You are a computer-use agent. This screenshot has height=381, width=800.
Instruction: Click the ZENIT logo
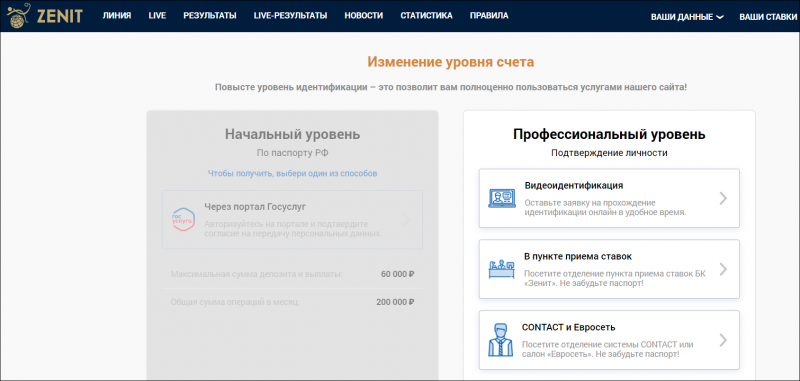(x=44, y=16)
